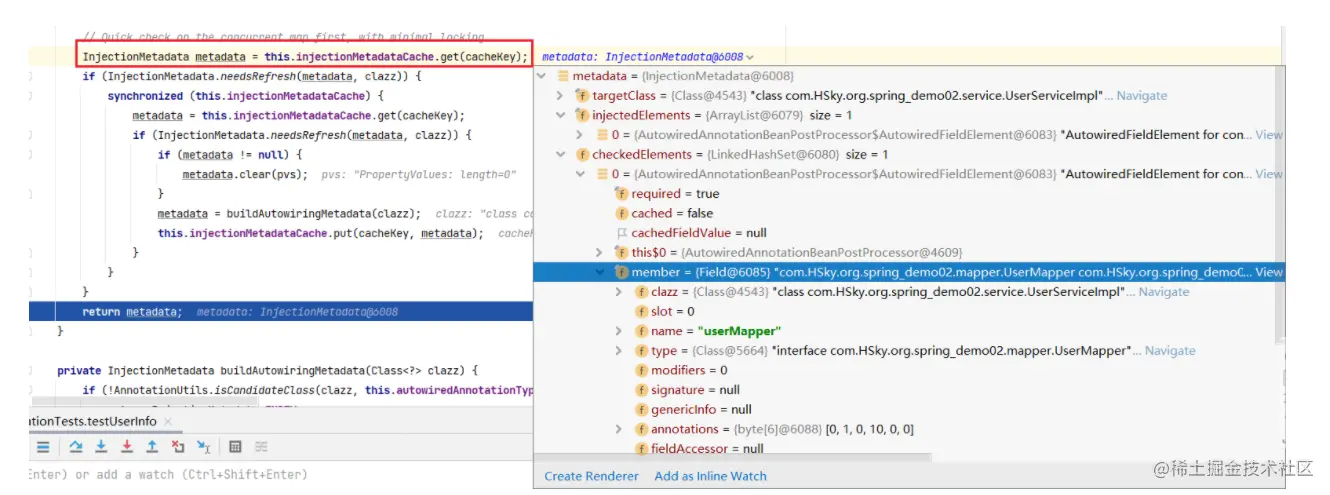
Task: Select the slot = 0 row
Action: pos(673,311)
